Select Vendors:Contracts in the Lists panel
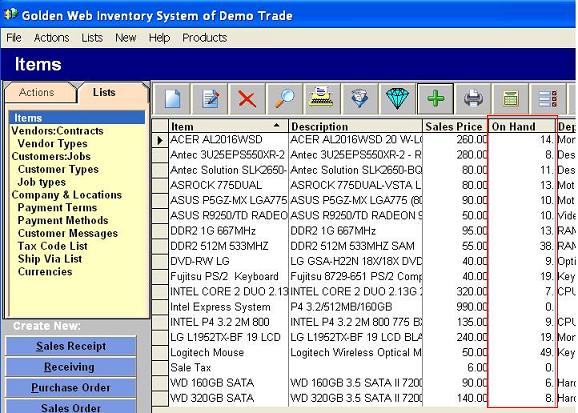Screen dimensions: 578x413 (58, 131)
